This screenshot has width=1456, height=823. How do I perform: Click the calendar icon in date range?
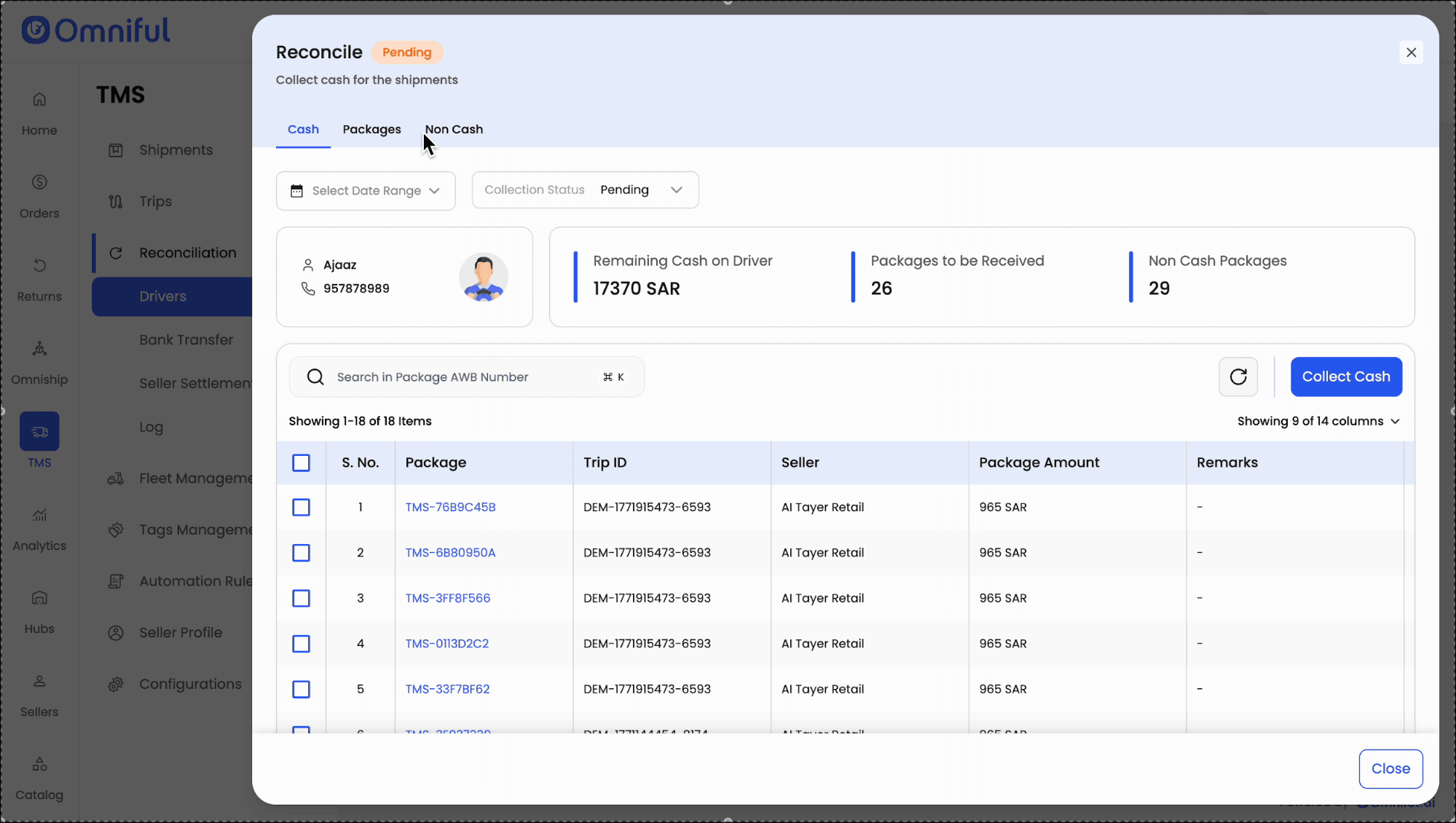pos(296,191)
